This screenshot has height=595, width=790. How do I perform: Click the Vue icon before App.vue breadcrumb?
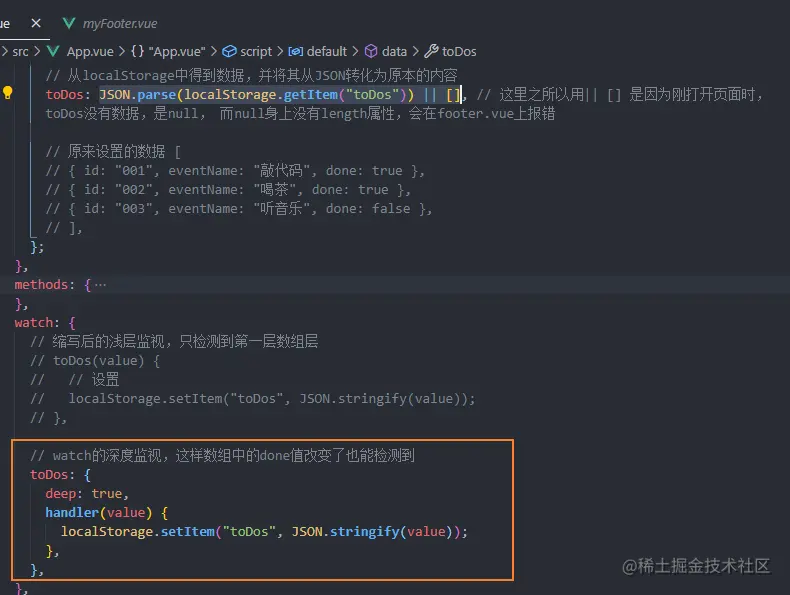tap(53, 51)
